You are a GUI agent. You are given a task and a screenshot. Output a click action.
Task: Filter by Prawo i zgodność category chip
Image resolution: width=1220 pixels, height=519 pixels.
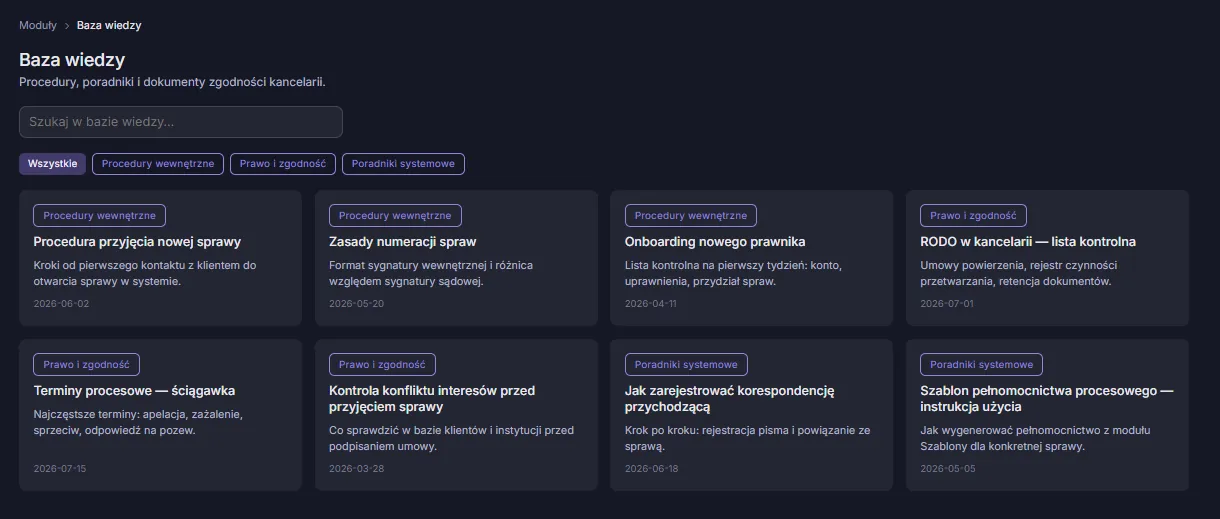click(x=283, y=164)
